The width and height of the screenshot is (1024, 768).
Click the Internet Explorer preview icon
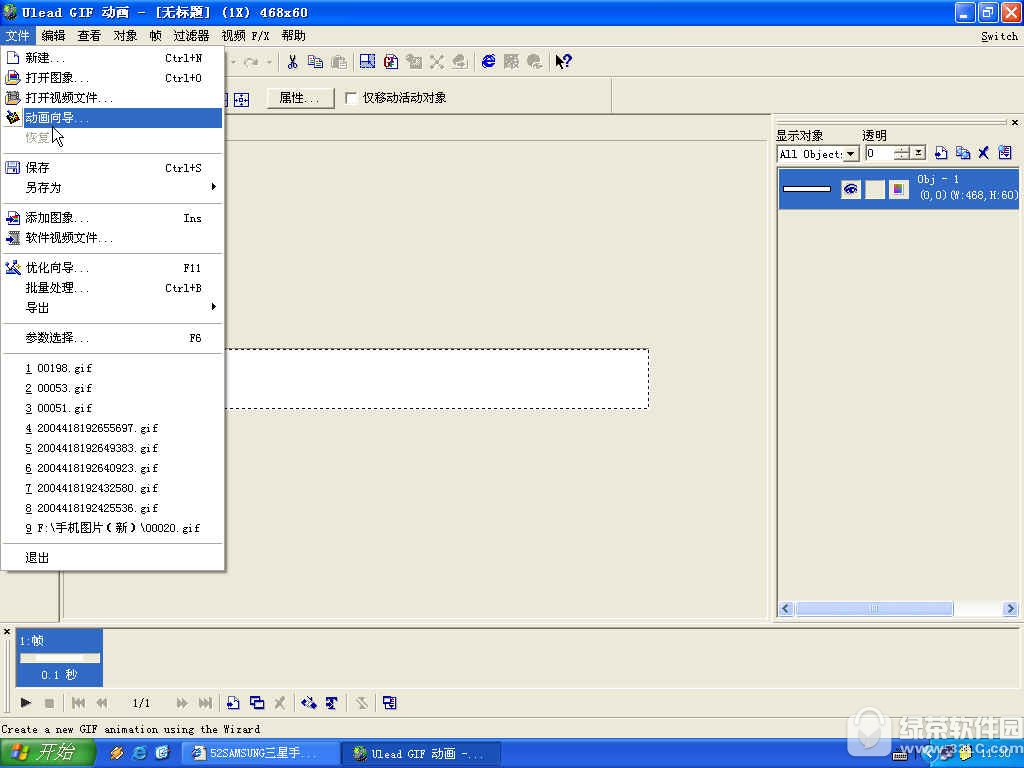click(x=488, y=61)
